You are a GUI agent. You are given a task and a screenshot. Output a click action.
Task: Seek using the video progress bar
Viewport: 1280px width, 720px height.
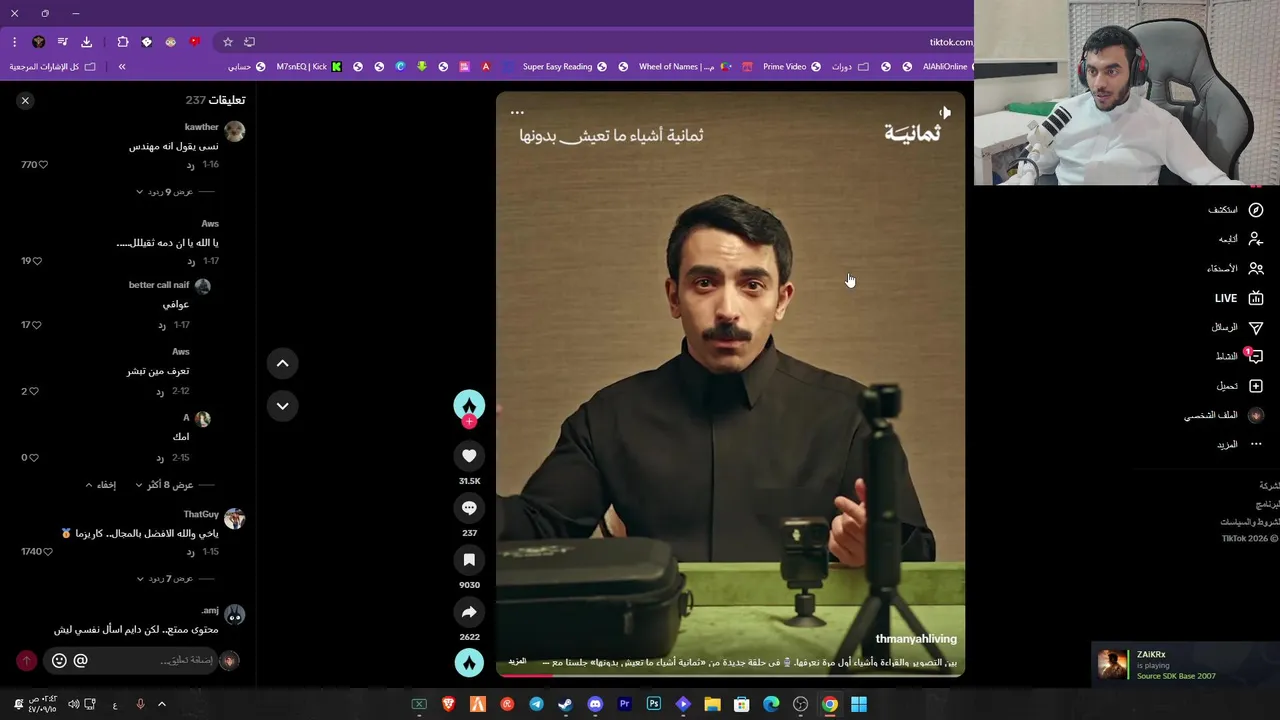click(x=730, y=675)
